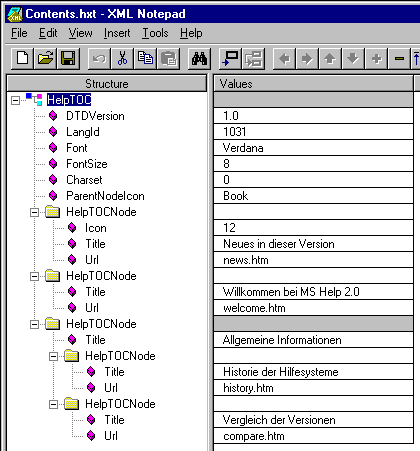Click the Structure column header

(x=107, y=84)
